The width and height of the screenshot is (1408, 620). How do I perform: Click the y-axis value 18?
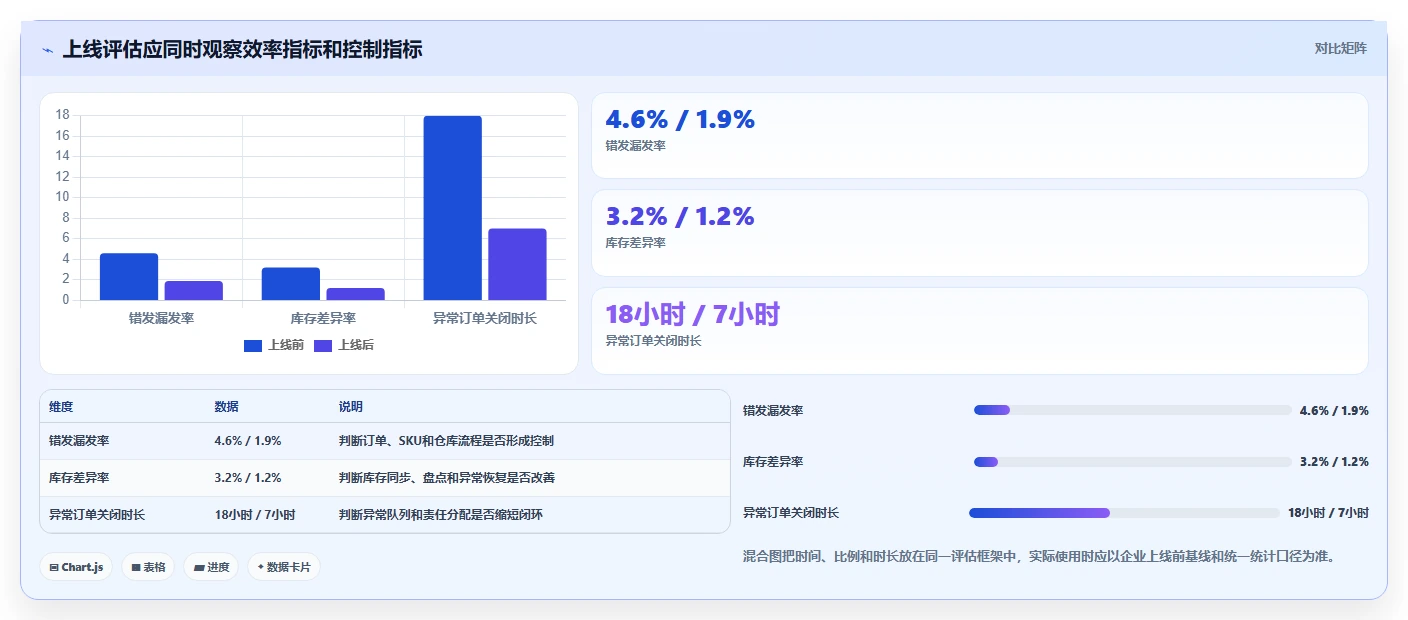(62, 115)
